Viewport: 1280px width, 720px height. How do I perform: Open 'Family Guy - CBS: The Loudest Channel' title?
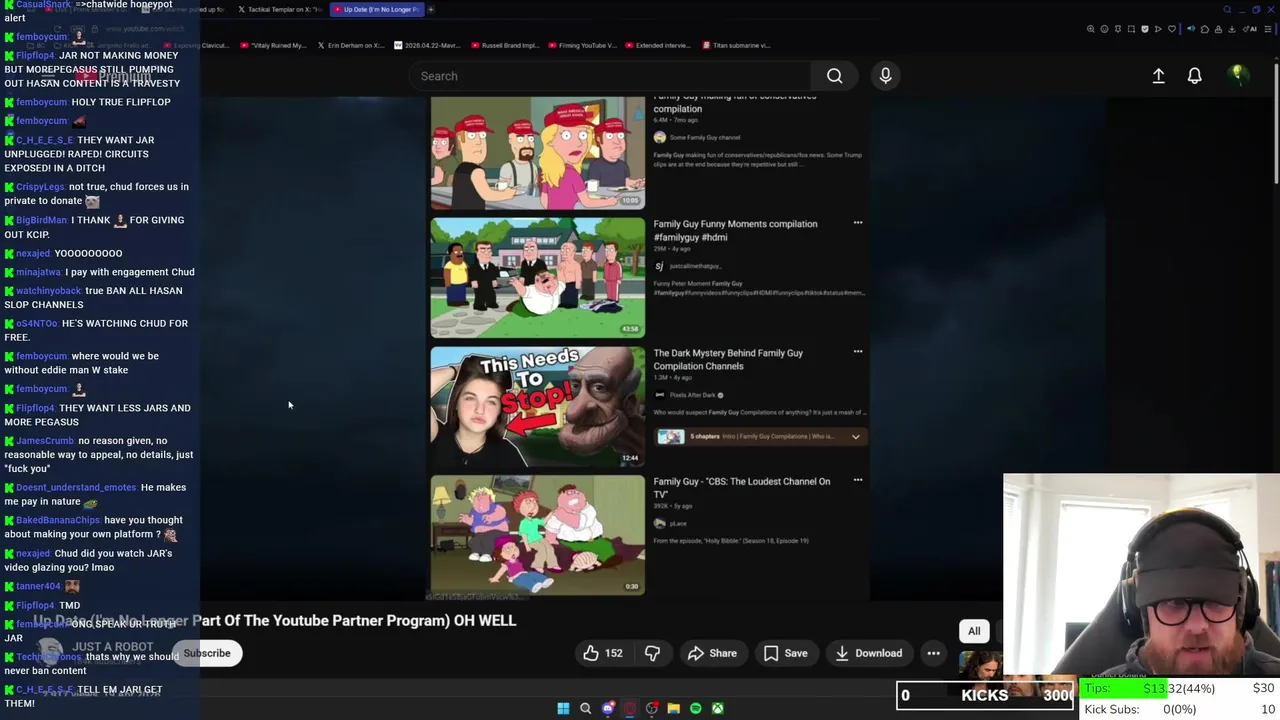(741, 488)
